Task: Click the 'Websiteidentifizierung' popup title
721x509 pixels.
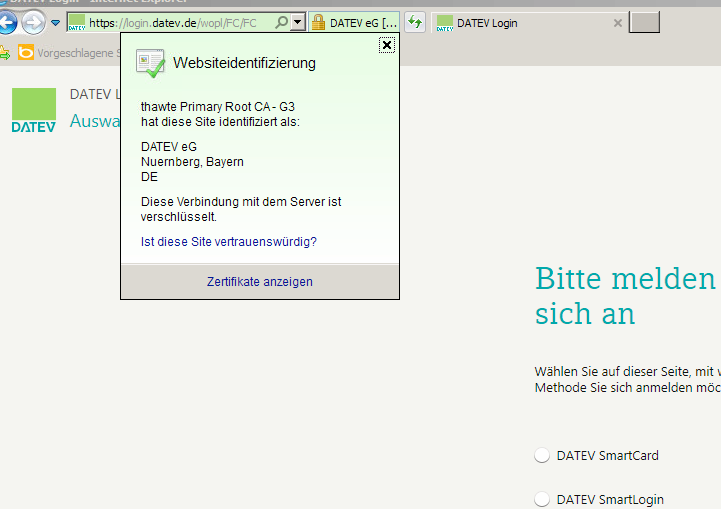Action: (244, 63)
